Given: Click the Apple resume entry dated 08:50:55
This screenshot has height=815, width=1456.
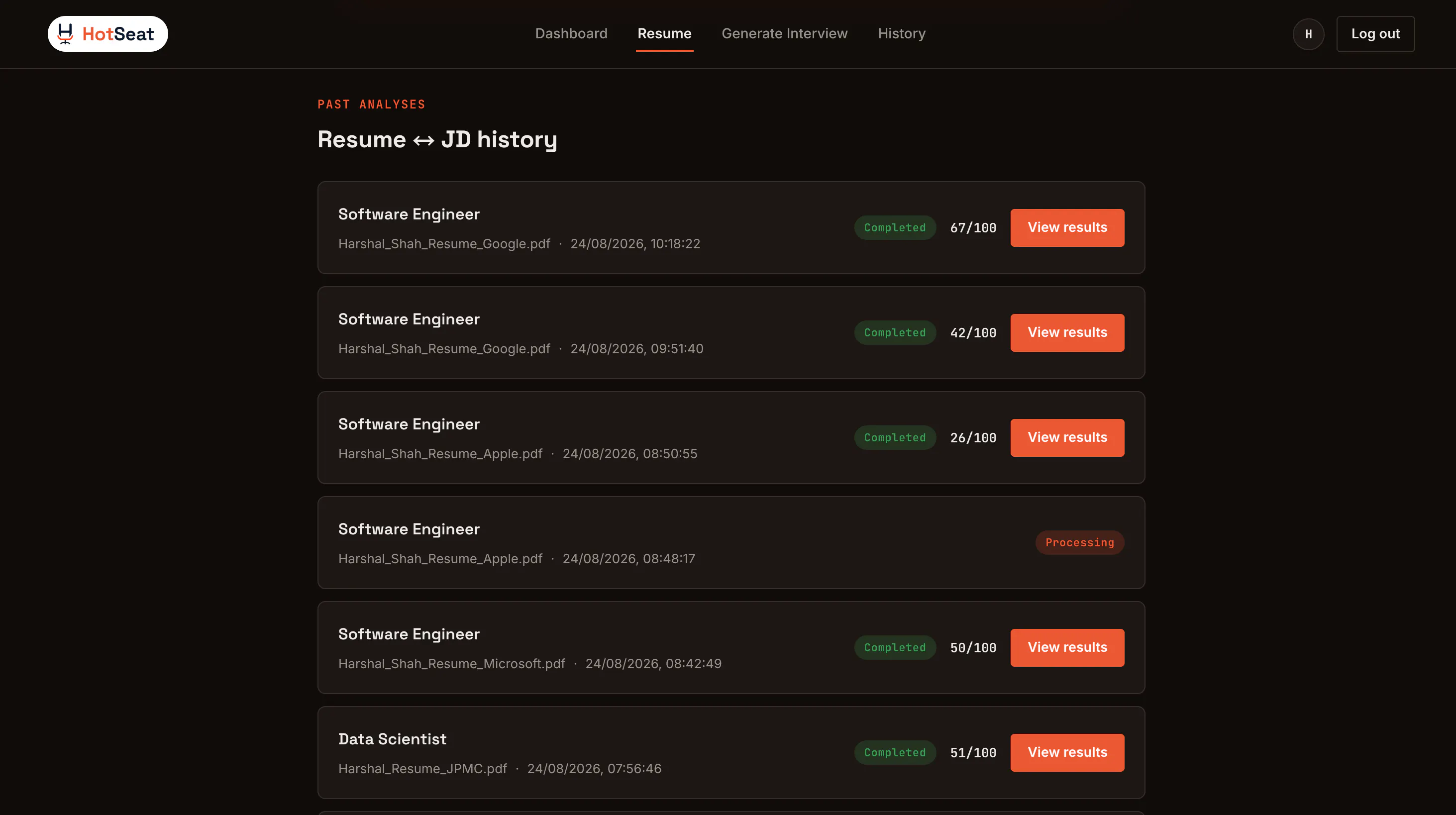Looking at the screenshot, I should pos(731,438).
